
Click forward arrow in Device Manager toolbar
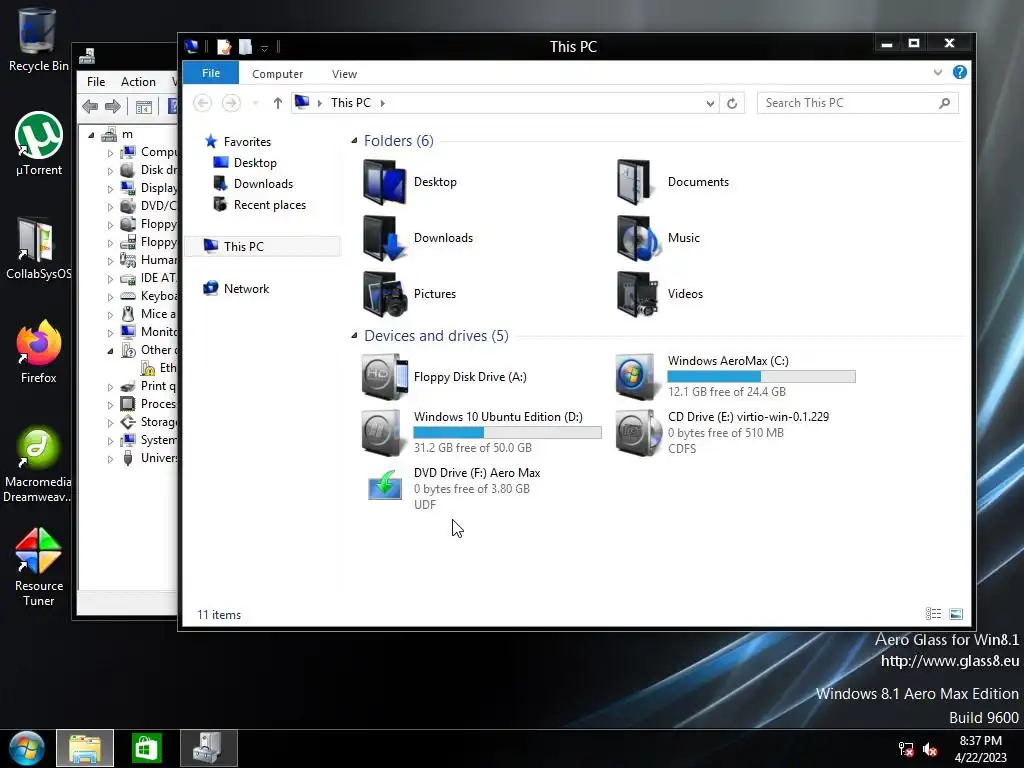click(x=113, y=106)
